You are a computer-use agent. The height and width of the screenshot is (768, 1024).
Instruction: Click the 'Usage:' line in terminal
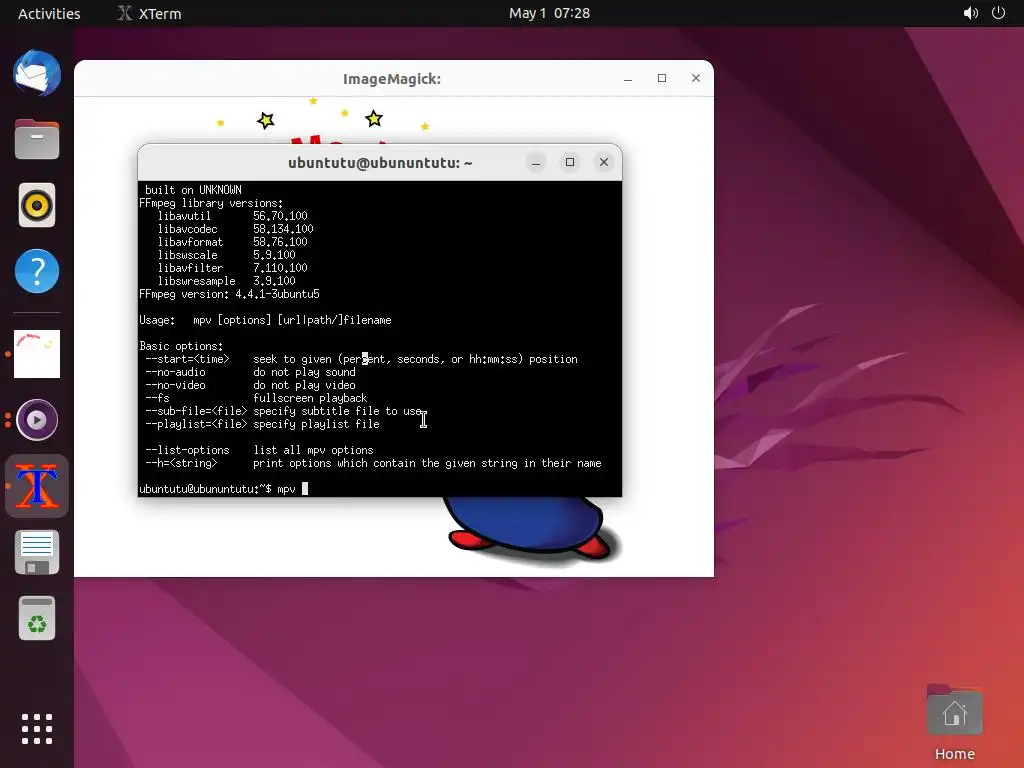[x=265, y=321]
